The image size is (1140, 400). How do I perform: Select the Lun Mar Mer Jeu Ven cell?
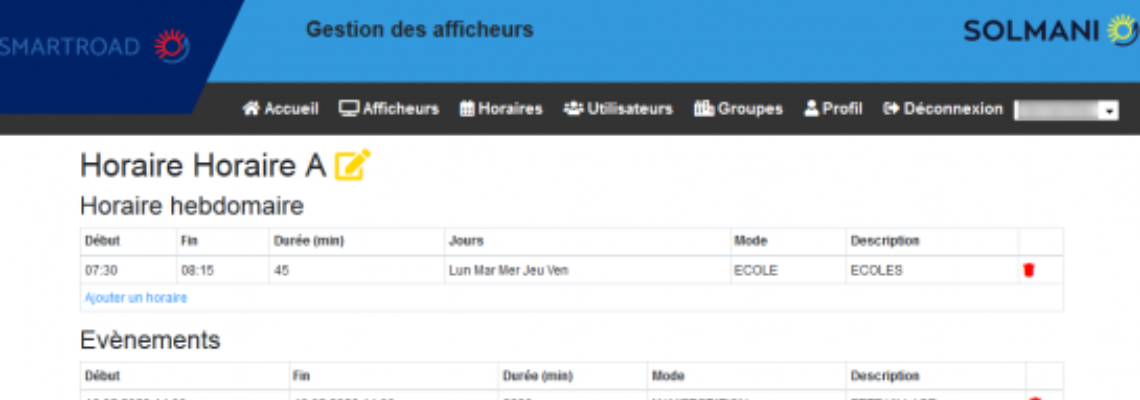[x=508, y=270]
